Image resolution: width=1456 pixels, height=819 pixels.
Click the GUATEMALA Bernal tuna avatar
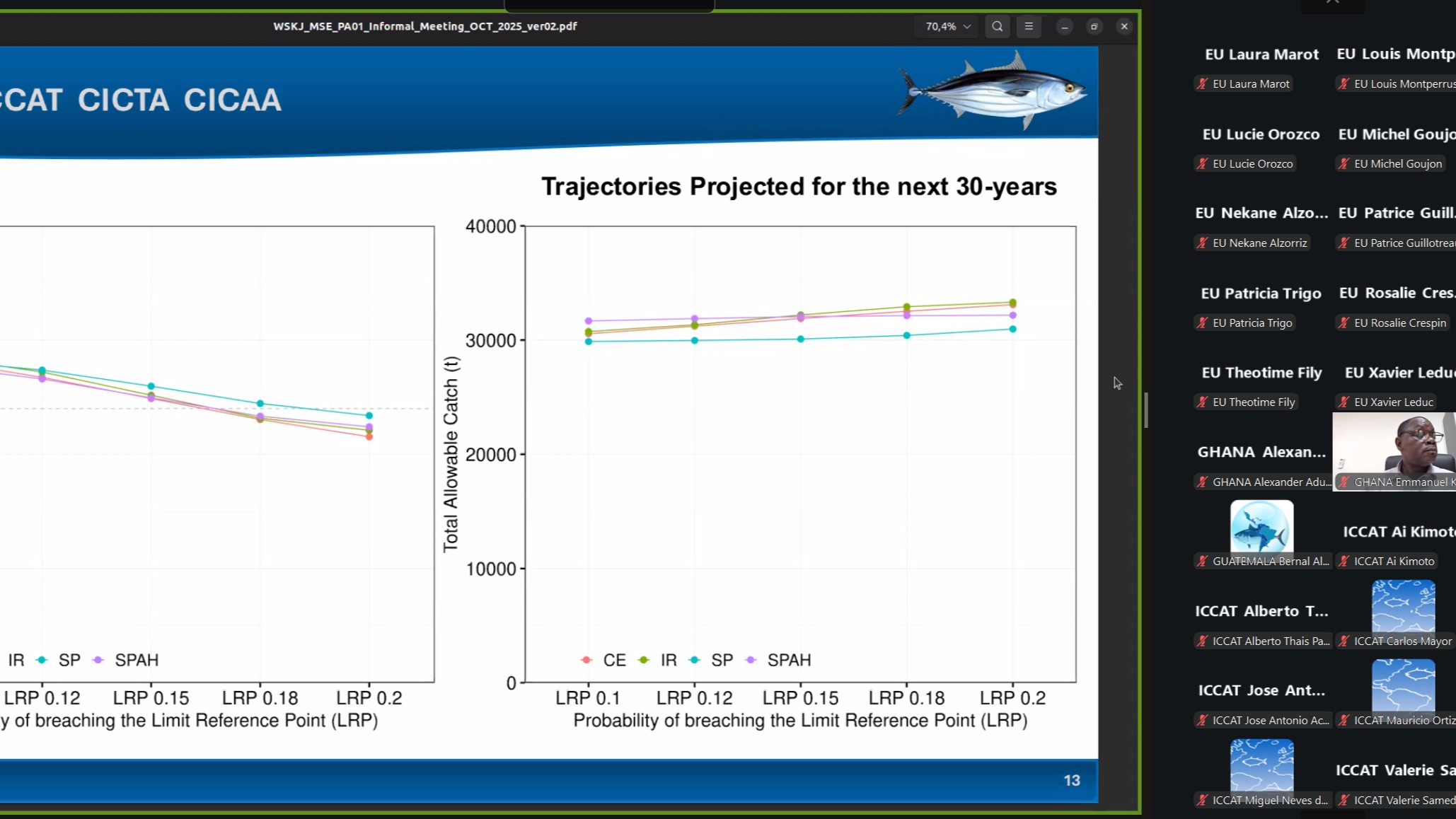(1261, 527)
